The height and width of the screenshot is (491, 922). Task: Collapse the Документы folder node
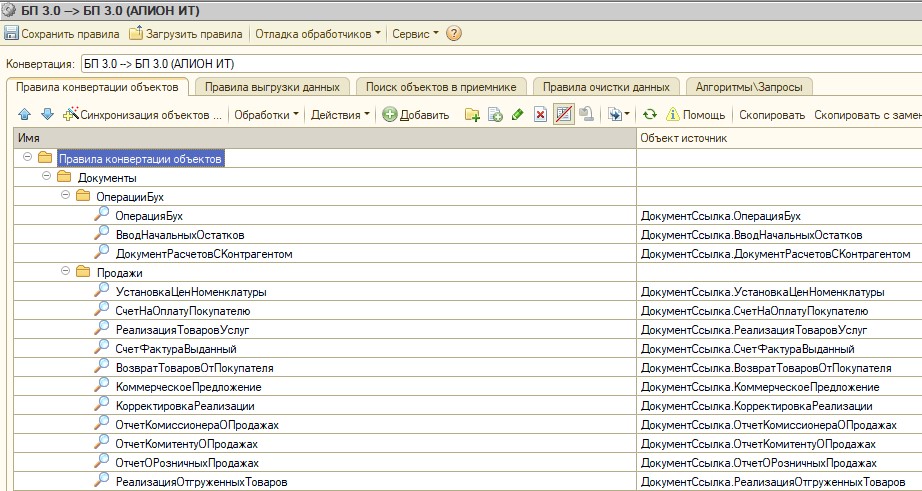[46, 176]
